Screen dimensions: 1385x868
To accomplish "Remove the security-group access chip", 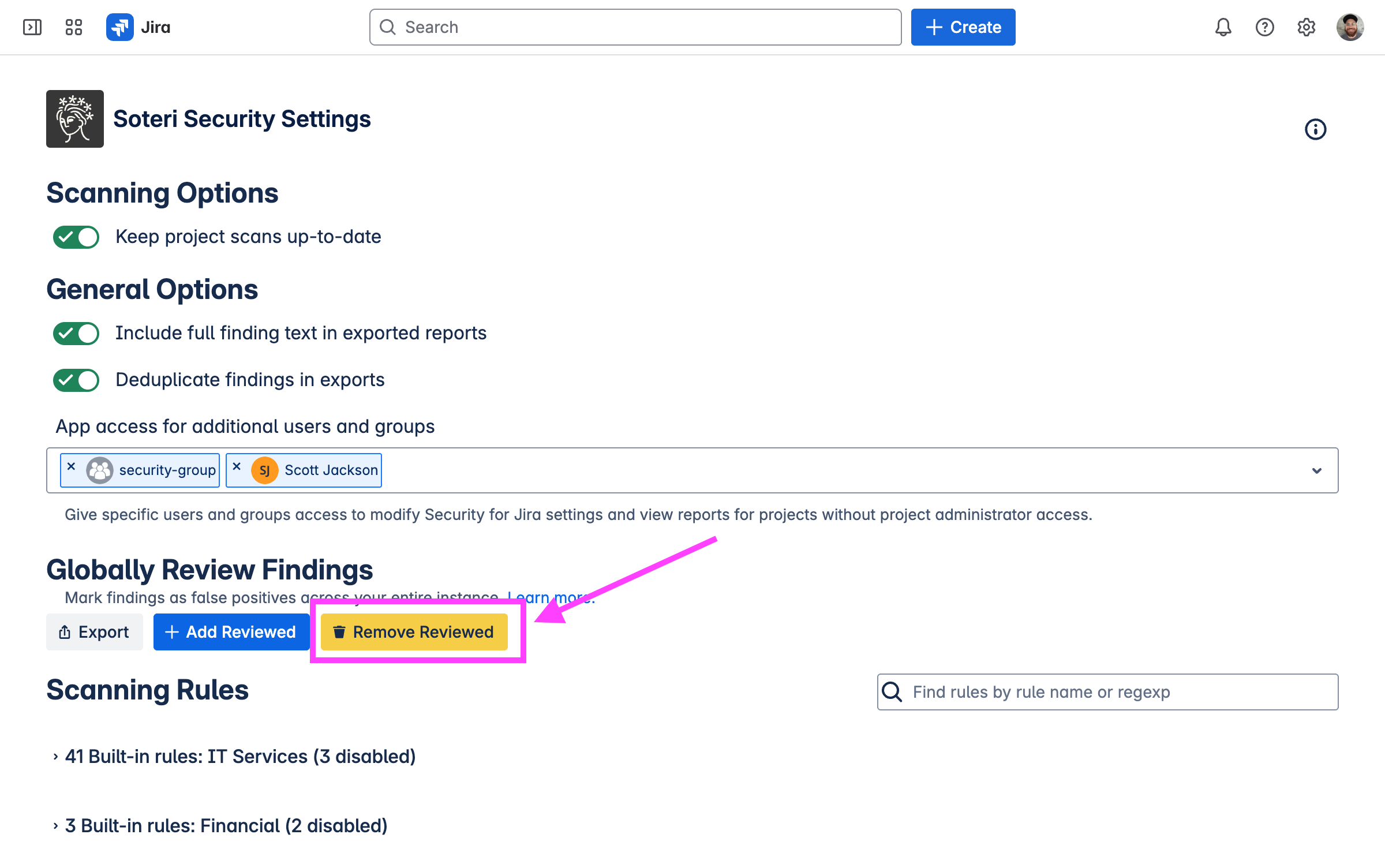I will pyautogui.click(x=72, y=466).
